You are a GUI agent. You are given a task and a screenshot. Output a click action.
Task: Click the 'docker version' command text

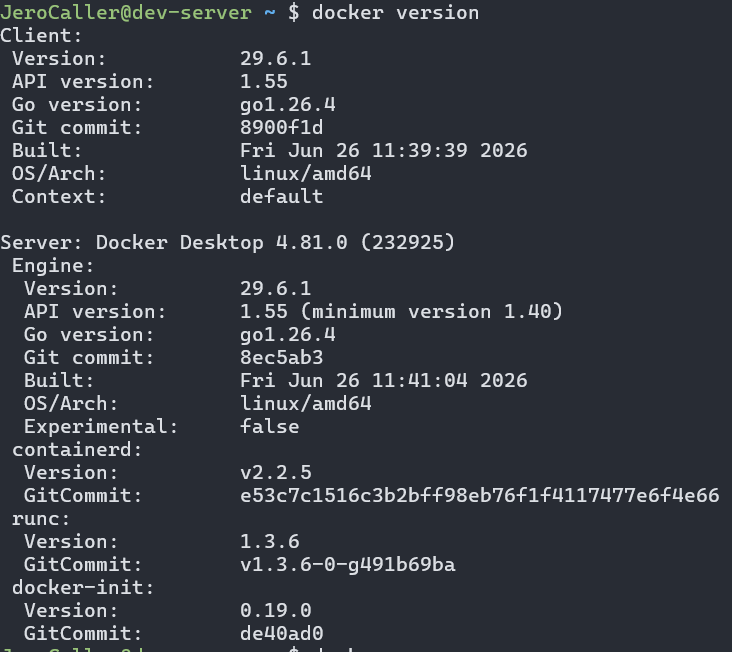[x=395, y=13]
